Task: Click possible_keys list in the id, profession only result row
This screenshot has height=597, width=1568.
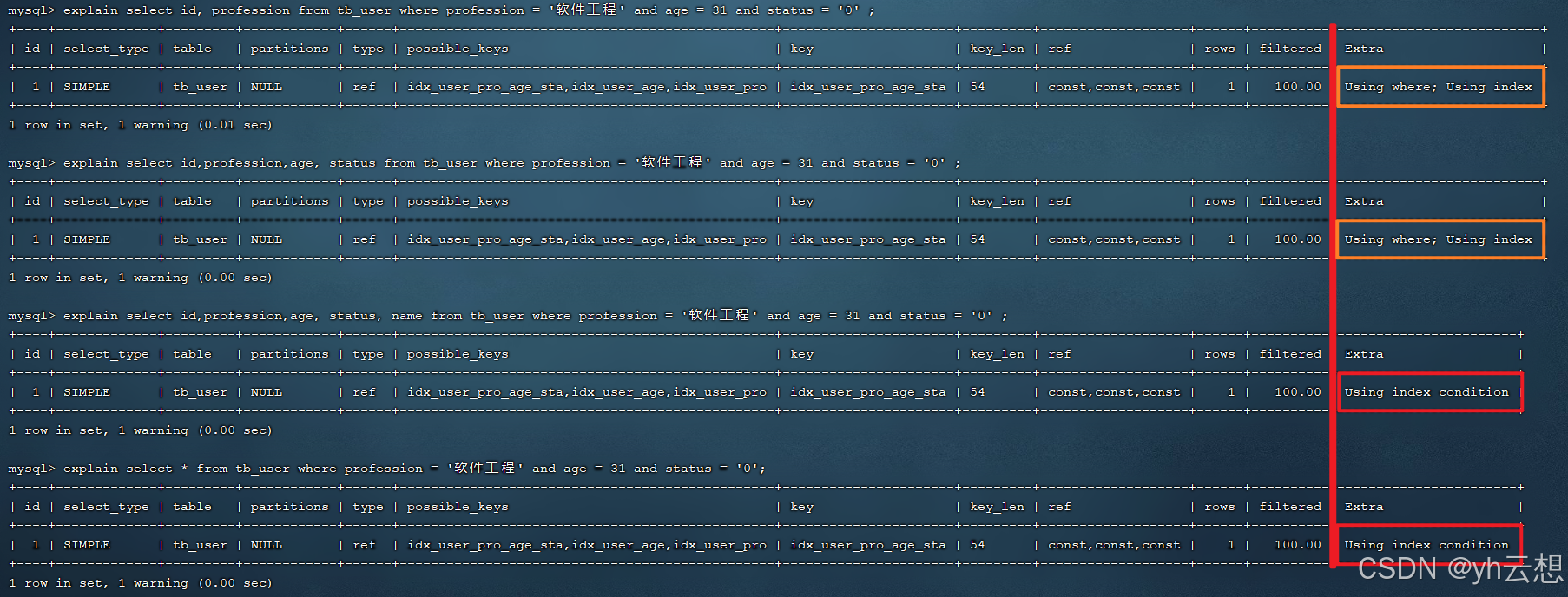Action: tap(587, 87)
